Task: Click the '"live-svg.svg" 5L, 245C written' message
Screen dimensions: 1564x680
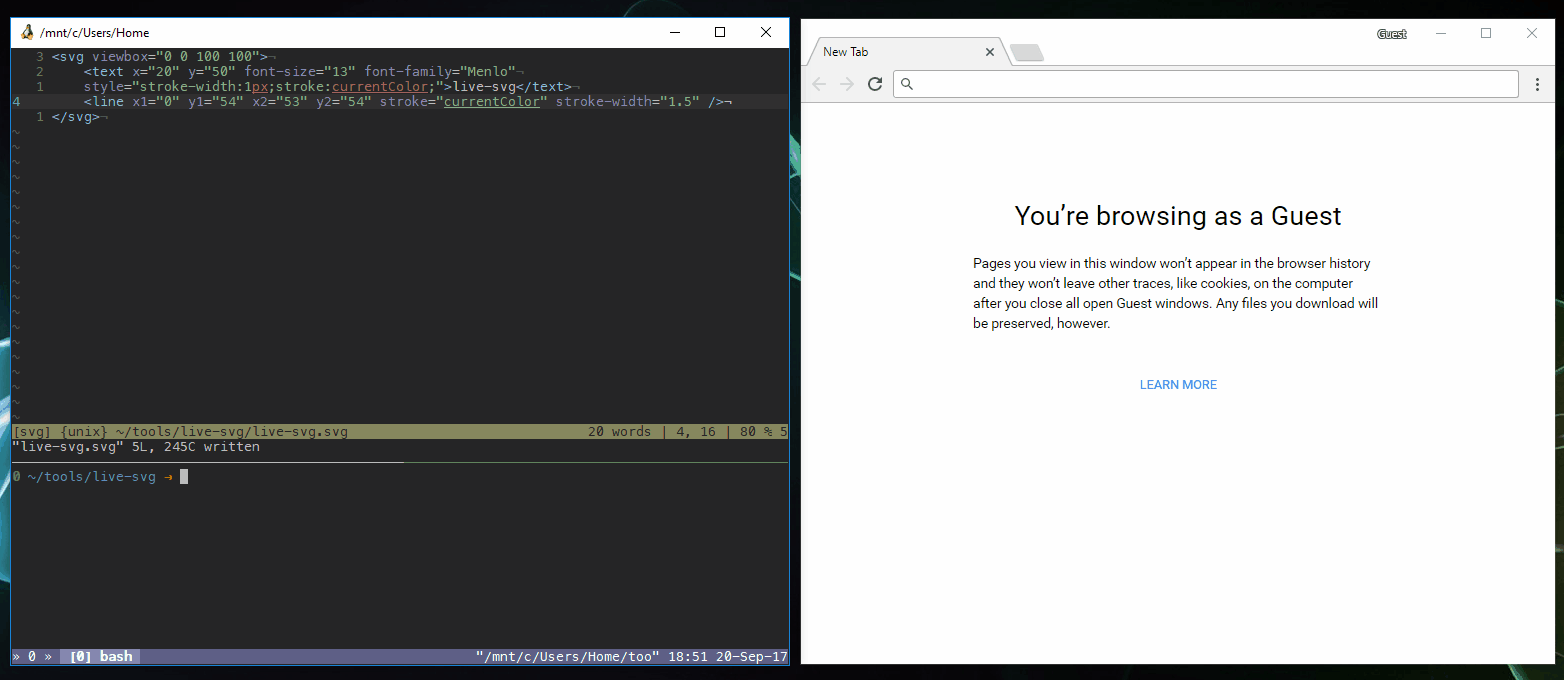Action: click(x=136, y=447)
